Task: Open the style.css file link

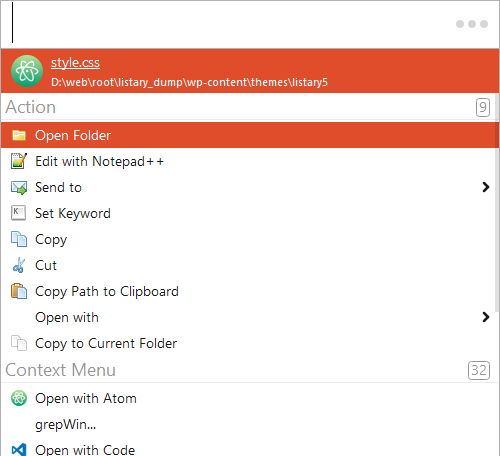Action: tap(75, 63)
